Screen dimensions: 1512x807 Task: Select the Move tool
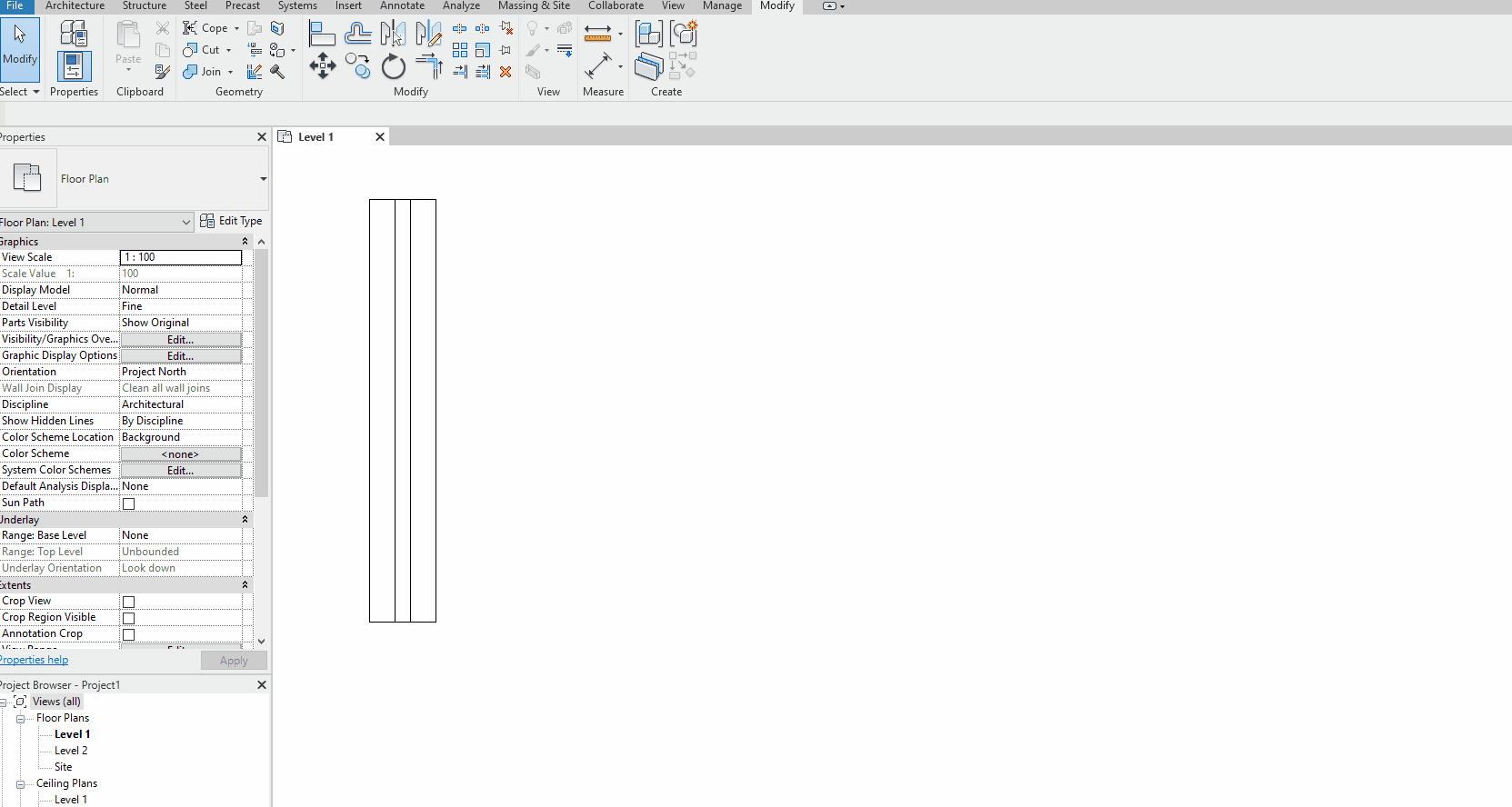tap(322, 66)
